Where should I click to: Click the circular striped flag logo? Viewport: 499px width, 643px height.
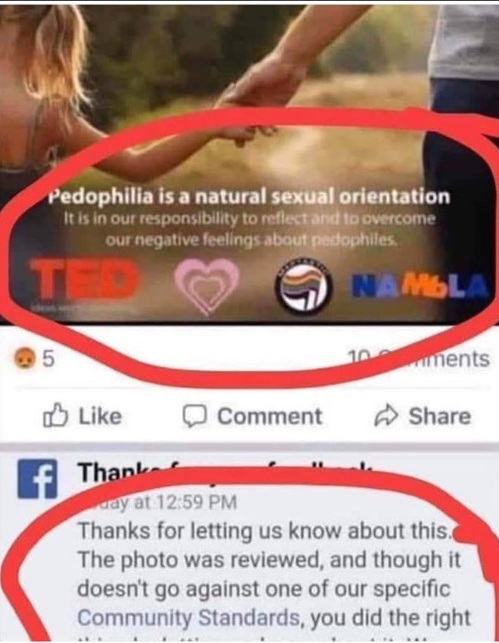pos(303,287)
